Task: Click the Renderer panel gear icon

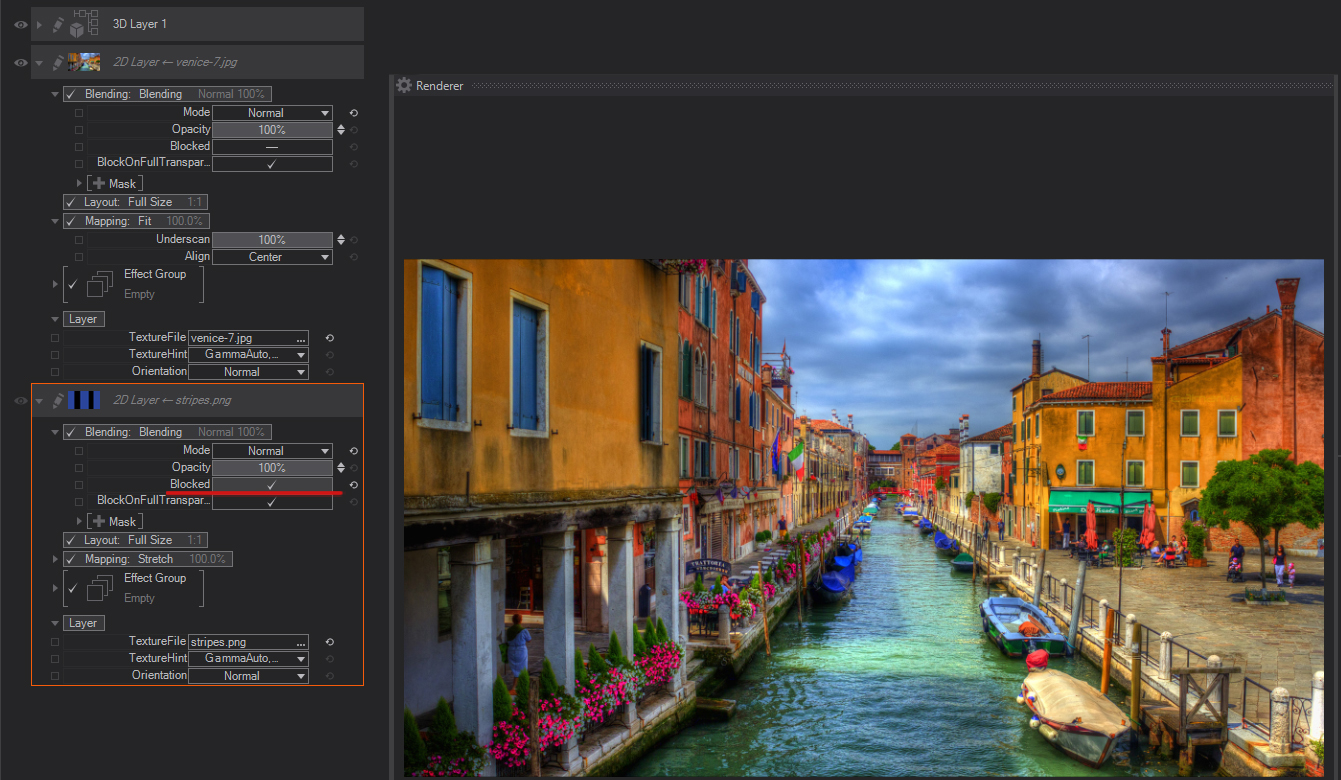Action: coord(404,86)
